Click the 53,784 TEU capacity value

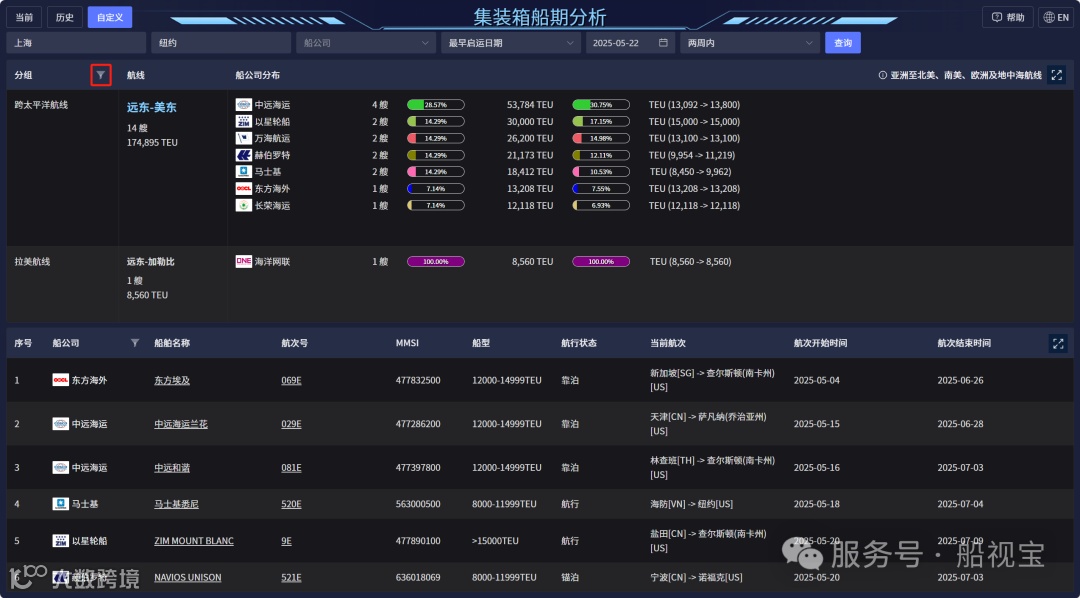click(x=530, y=105)
